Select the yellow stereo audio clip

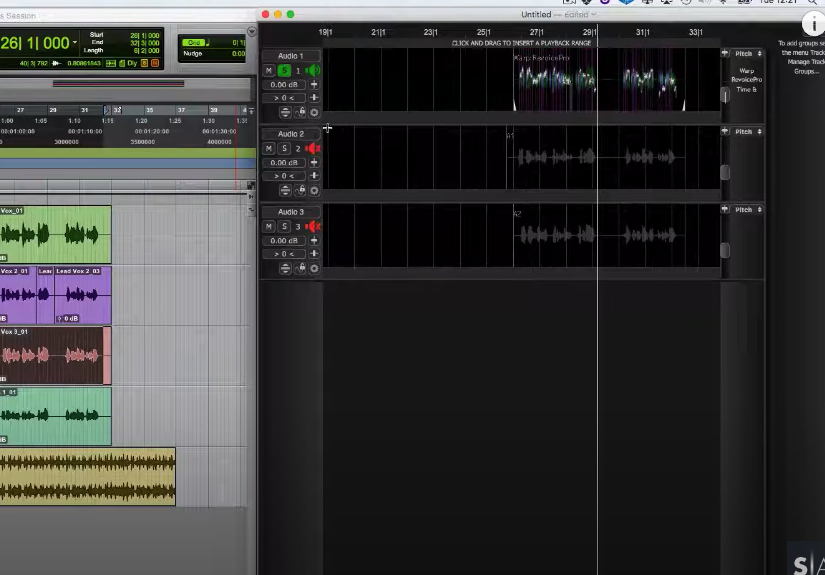coord(87,477)
